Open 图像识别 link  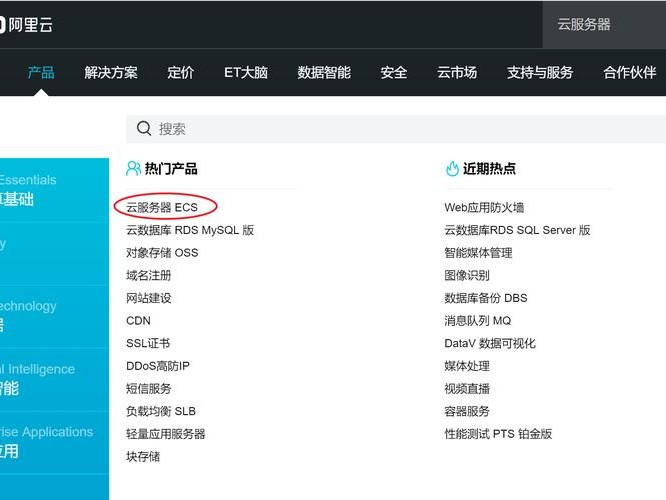click(x=467, y=275)
